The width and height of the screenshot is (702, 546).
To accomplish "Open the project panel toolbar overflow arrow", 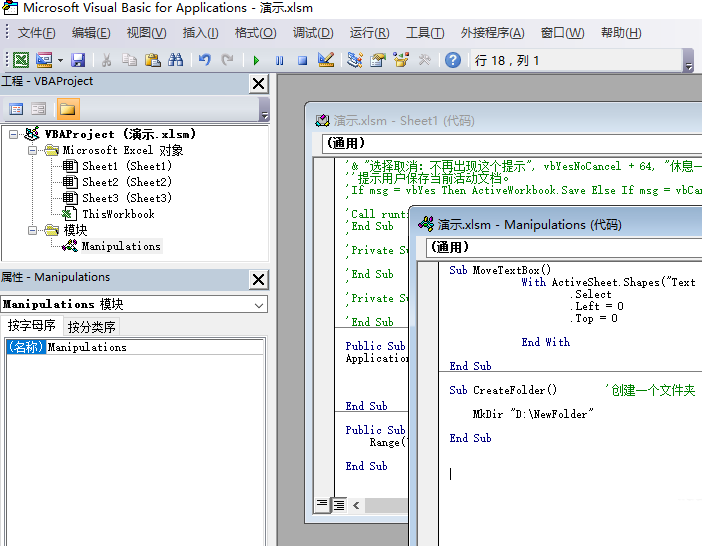I will (264, 110).
